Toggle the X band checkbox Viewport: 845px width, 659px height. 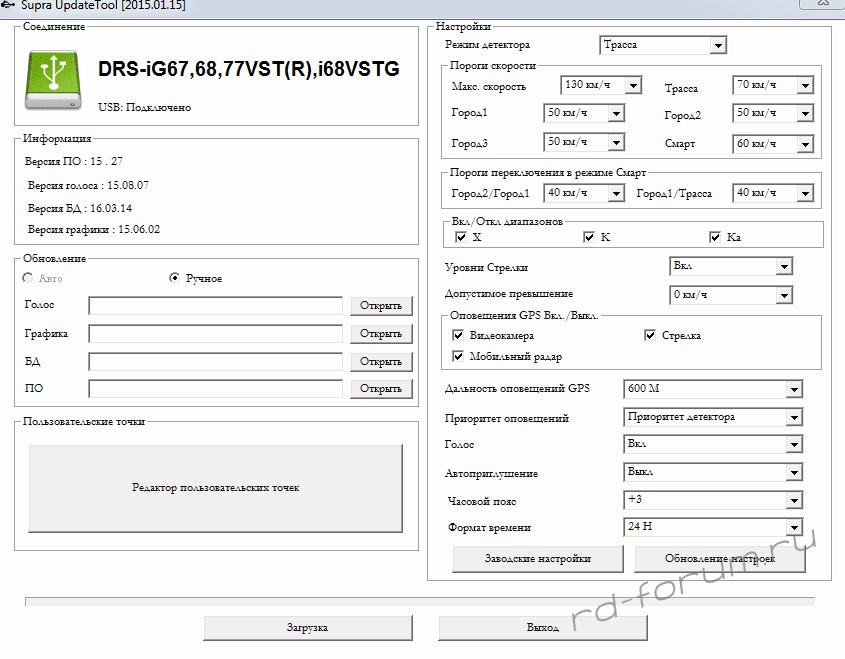click(461, 237)
